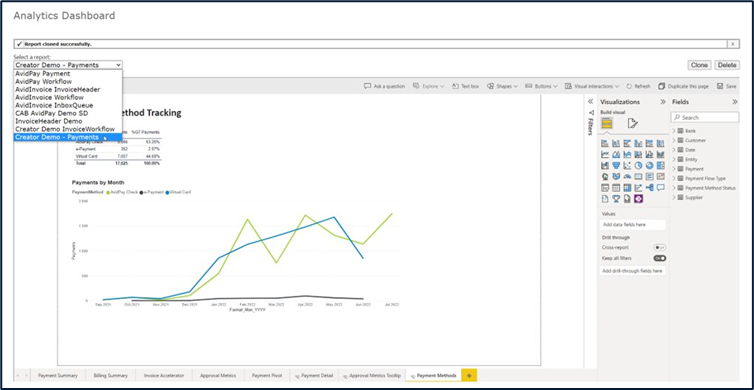This screenshot has height=390, width=754.
Task: Select the purple Power Apps visual icon
Action: [639, 199]
